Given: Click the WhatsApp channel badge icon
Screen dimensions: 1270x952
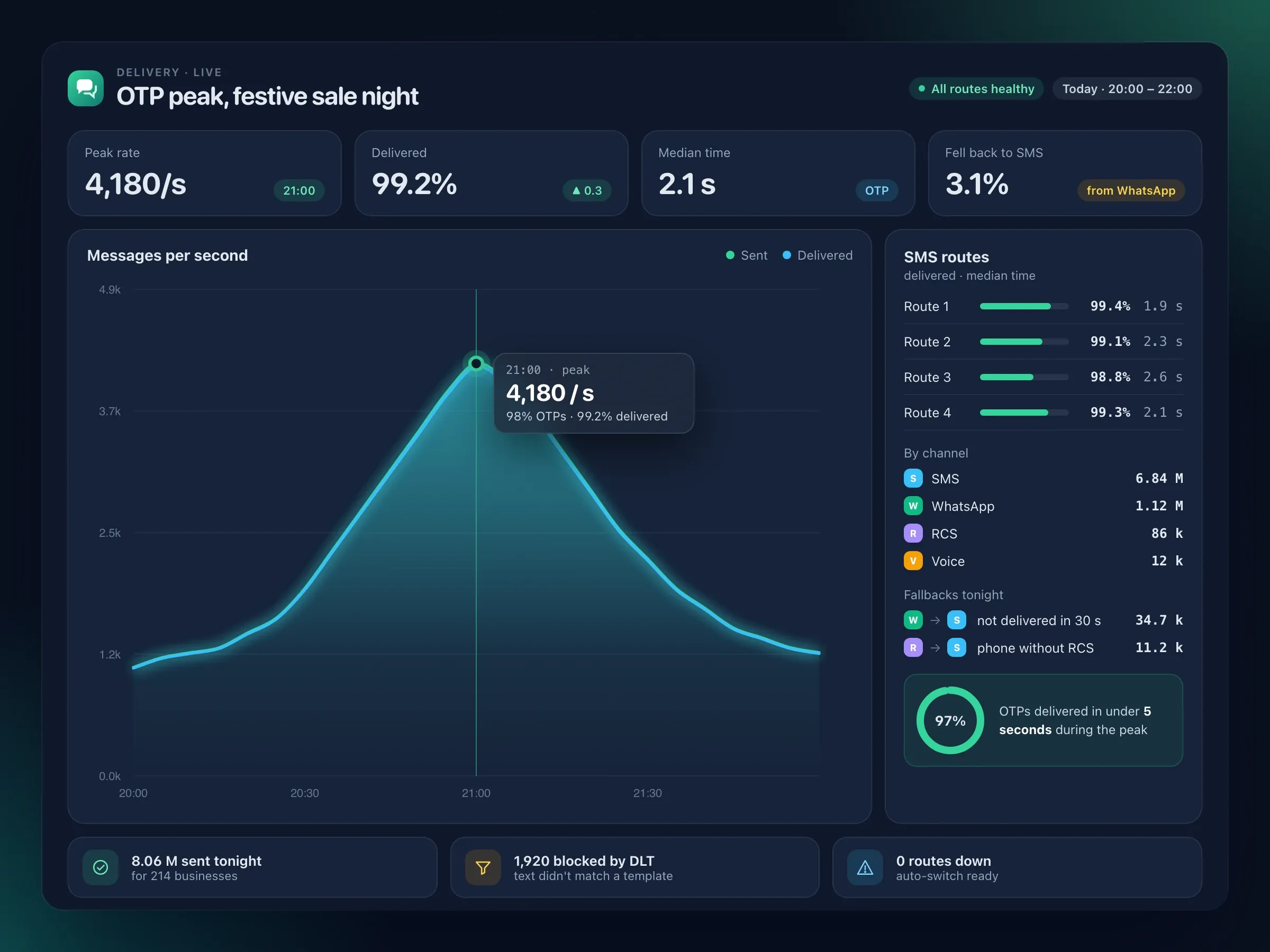Looking at the screenshot, I should (913, 506).
